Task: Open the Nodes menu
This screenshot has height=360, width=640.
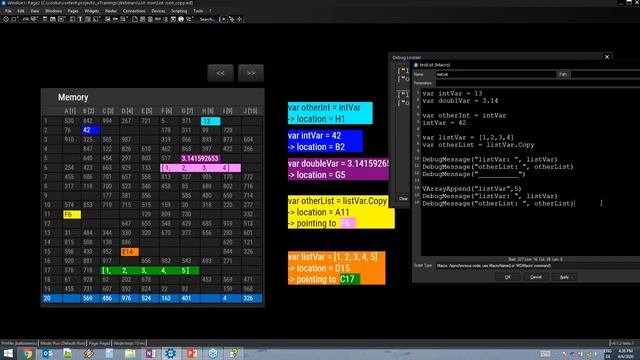Action: point(111,11)
